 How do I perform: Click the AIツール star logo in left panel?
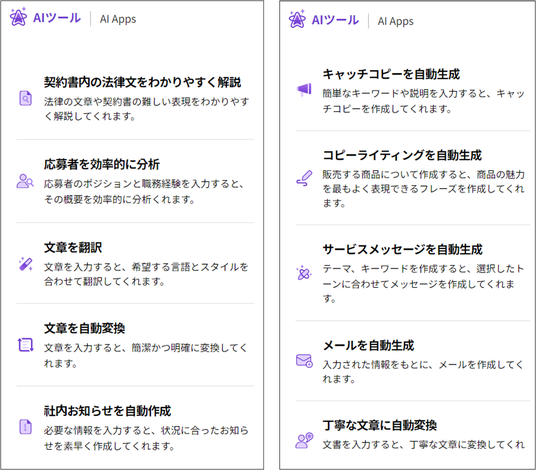click(x=18, y=17)
